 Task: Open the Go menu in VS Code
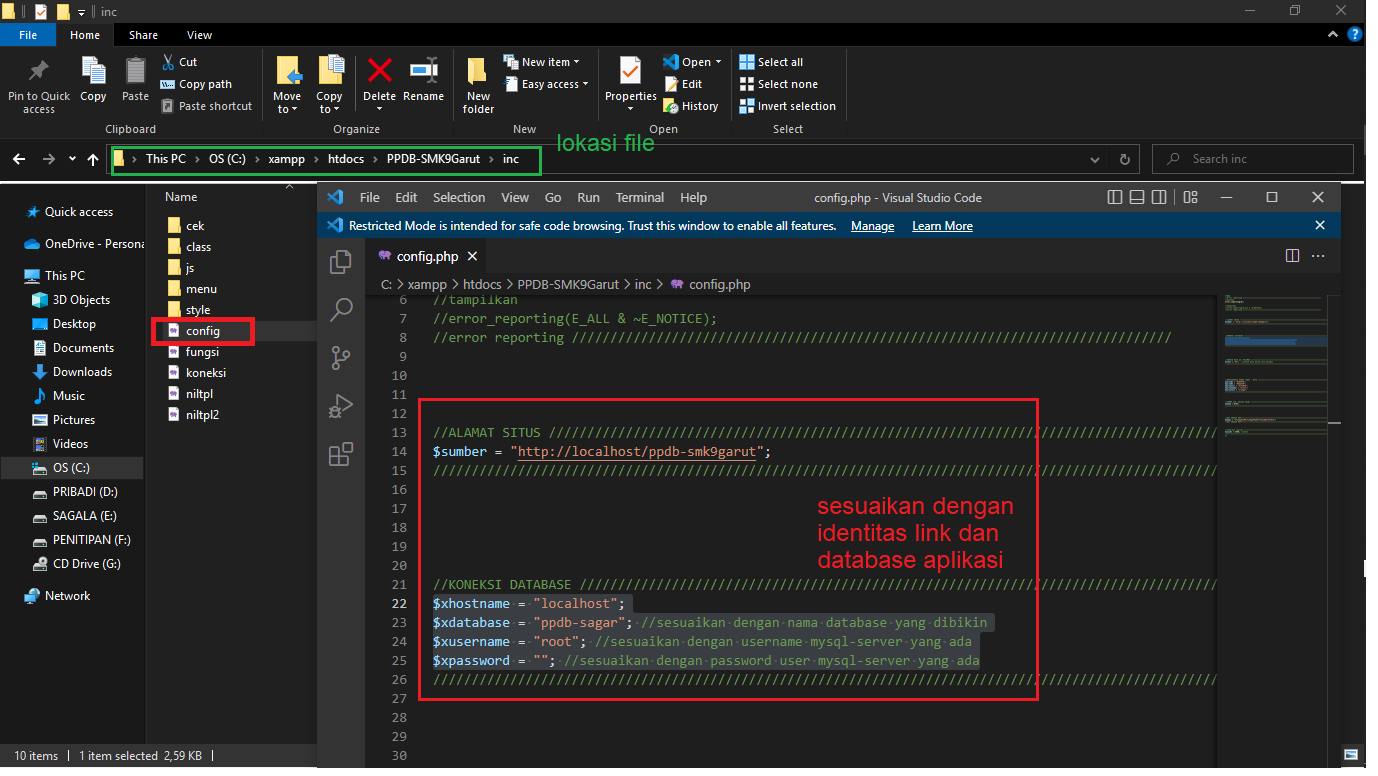pos(553,197)
